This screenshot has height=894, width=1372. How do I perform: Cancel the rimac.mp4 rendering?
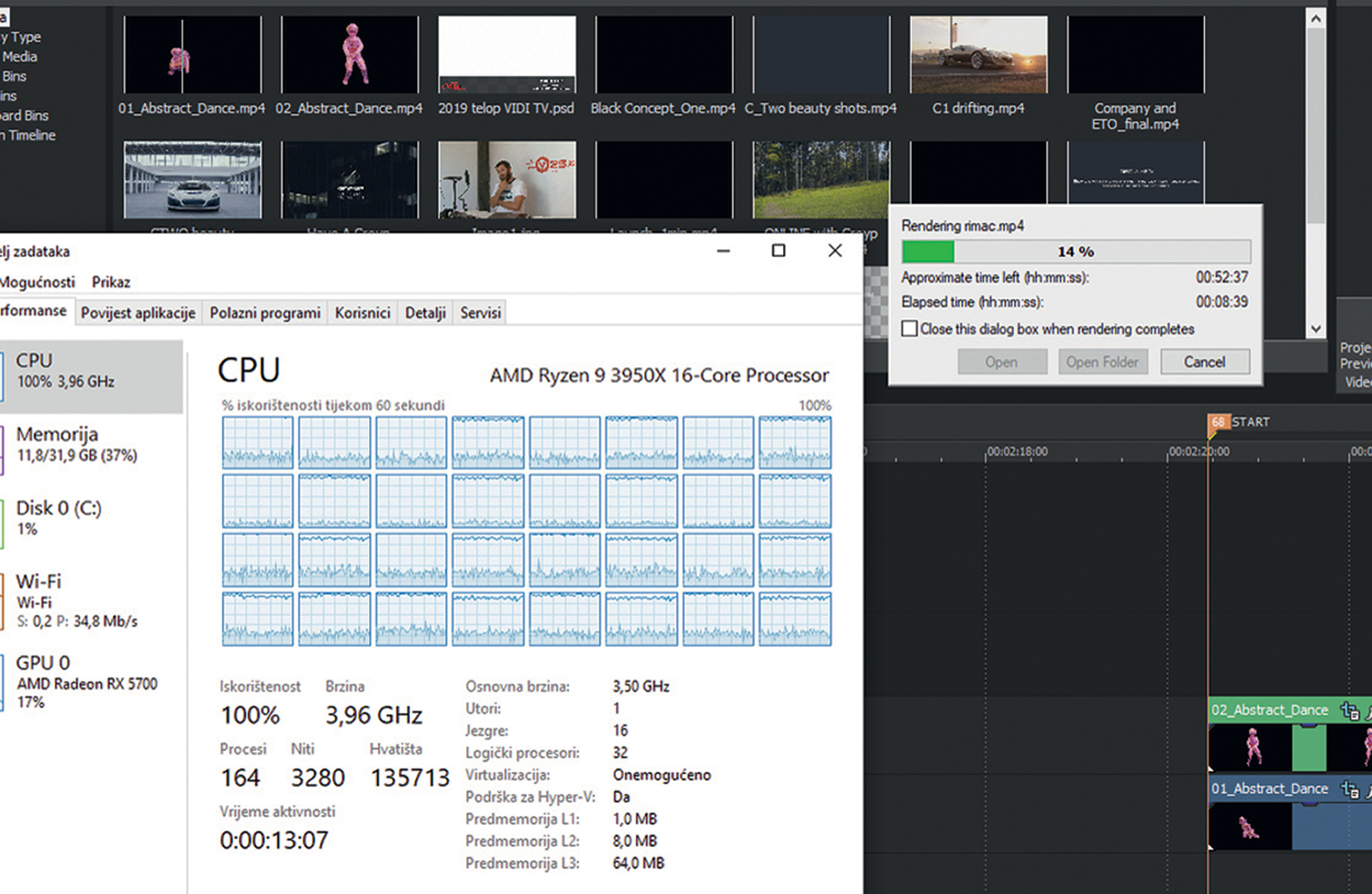click(1204, 362)
